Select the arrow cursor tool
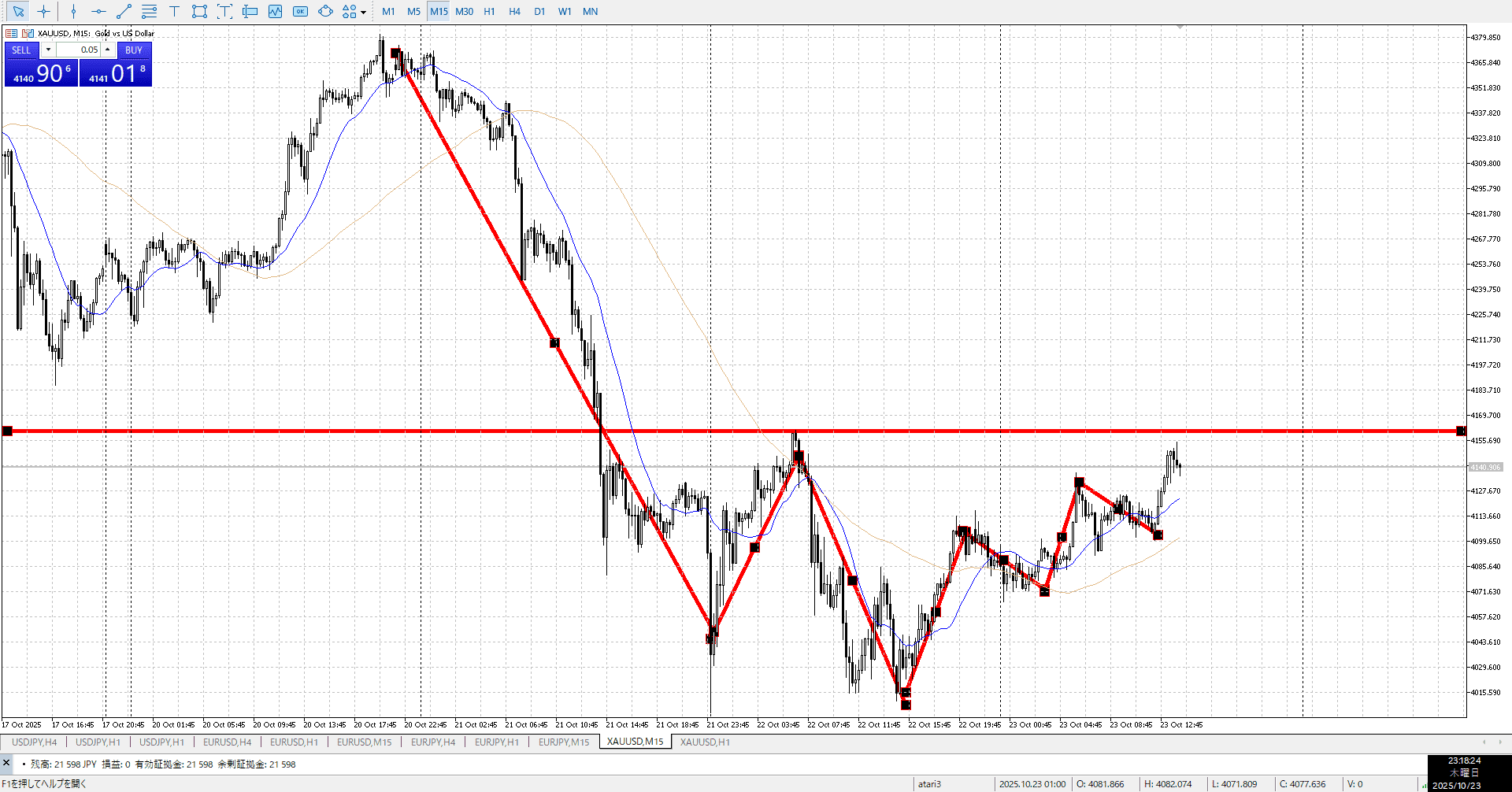 click(x=19, y=11)
